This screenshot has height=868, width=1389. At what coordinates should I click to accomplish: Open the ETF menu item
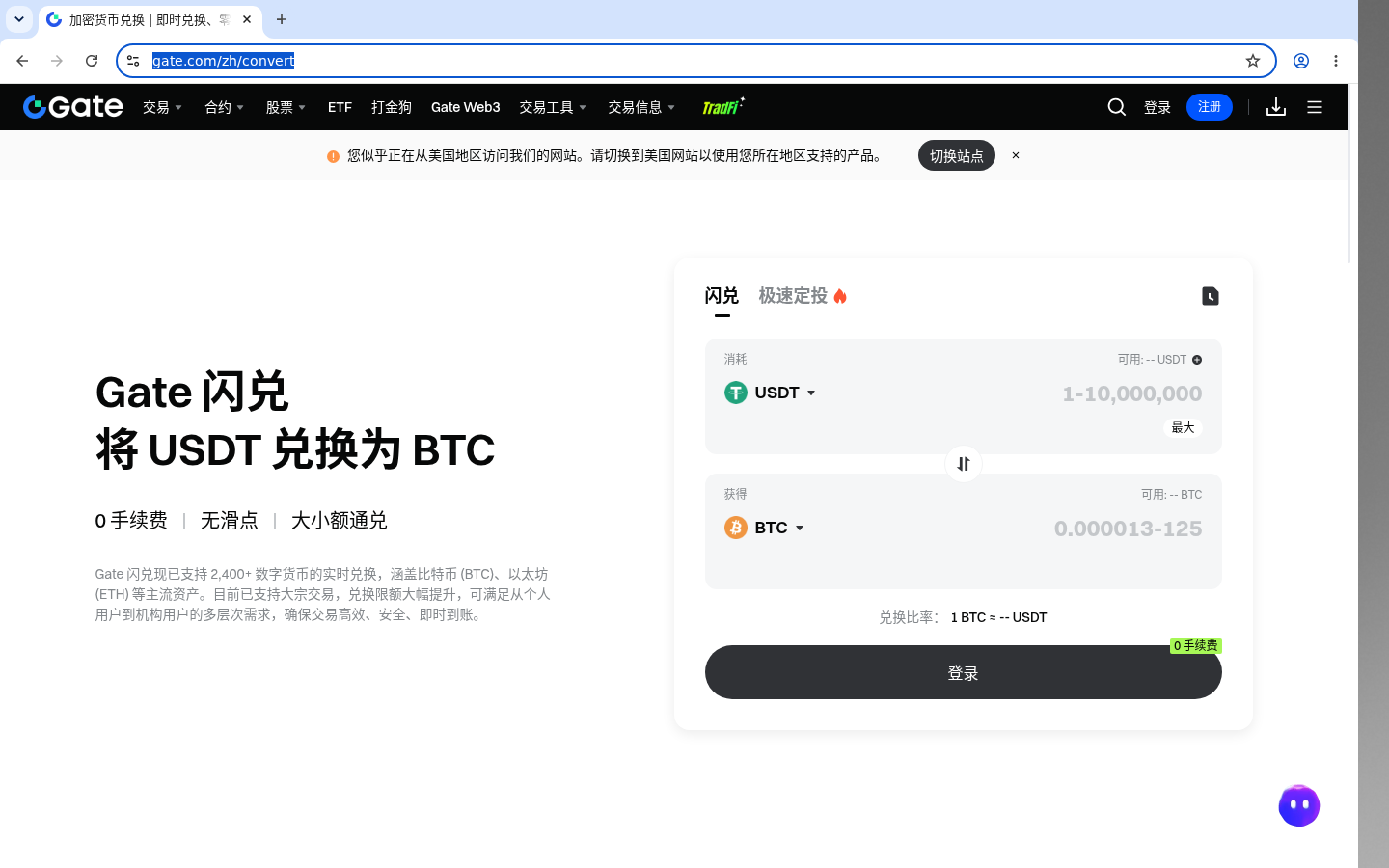coord(340,107)
